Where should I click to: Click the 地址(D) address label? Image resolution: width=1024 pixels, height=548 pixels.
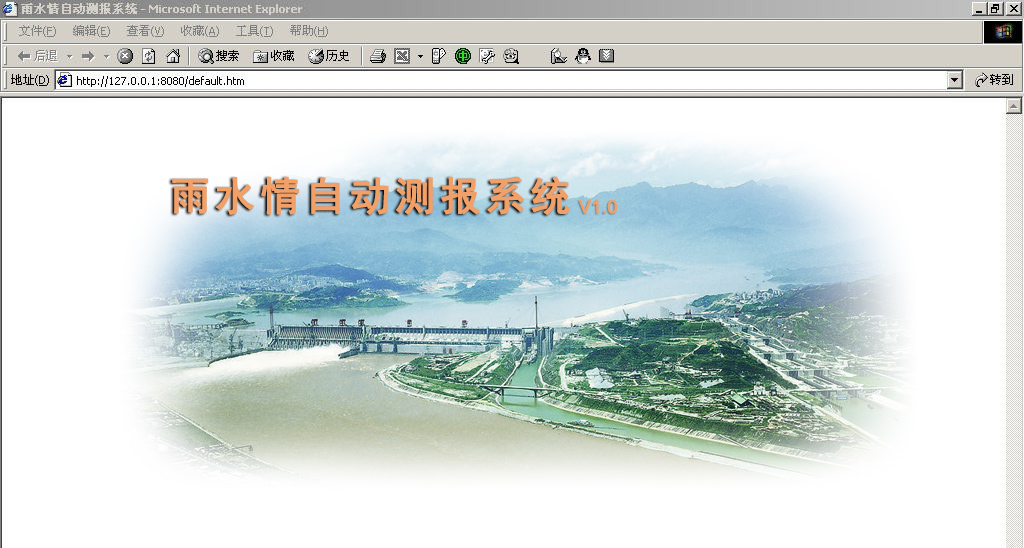click(30, 80)
